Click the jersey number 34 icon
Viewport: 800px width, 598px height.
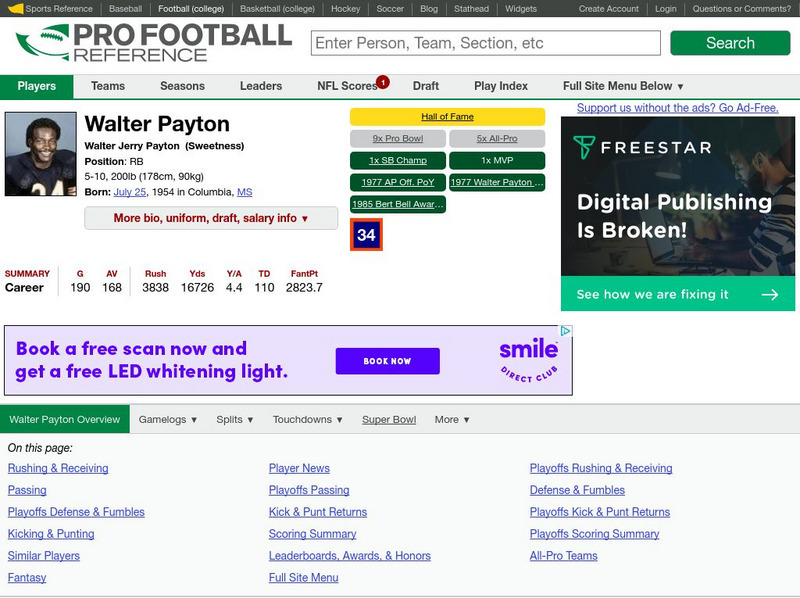click(x=365, y=232)
